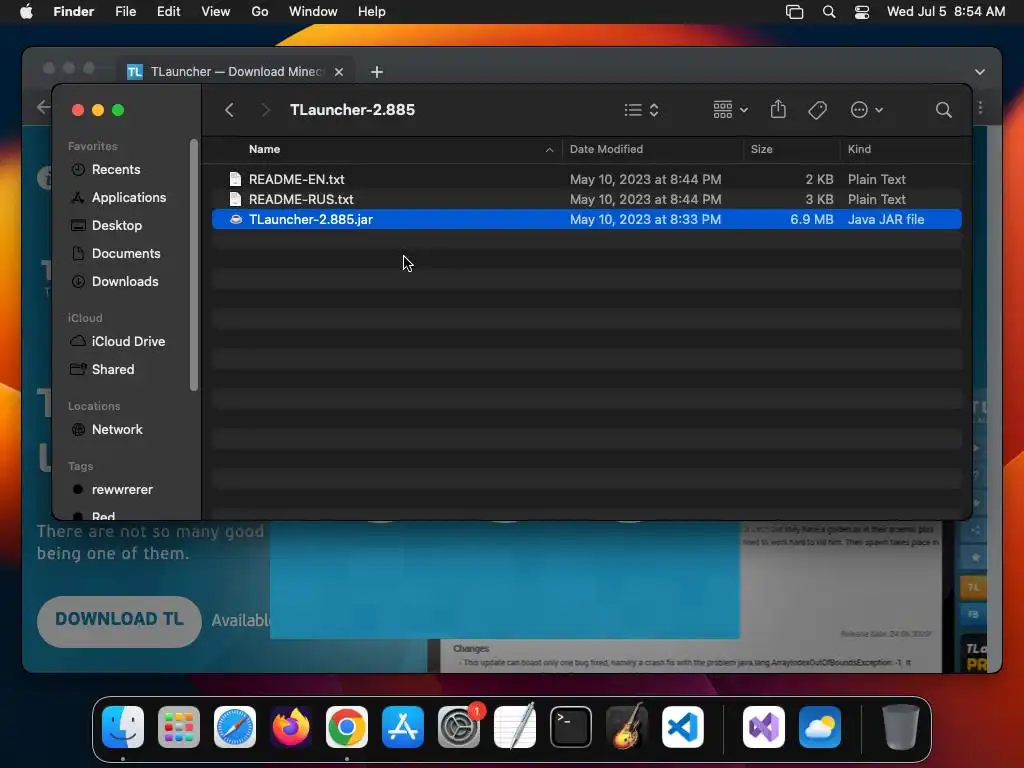Open the Finder menu in the menu bar
Image resolution: width=1024 pixels, height=768 pixels.
click(x=73, y=12)
